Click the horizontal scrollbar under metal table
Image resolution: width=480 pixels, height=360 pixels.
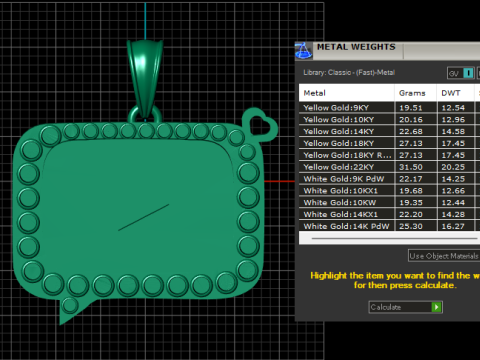click(394, 238)
